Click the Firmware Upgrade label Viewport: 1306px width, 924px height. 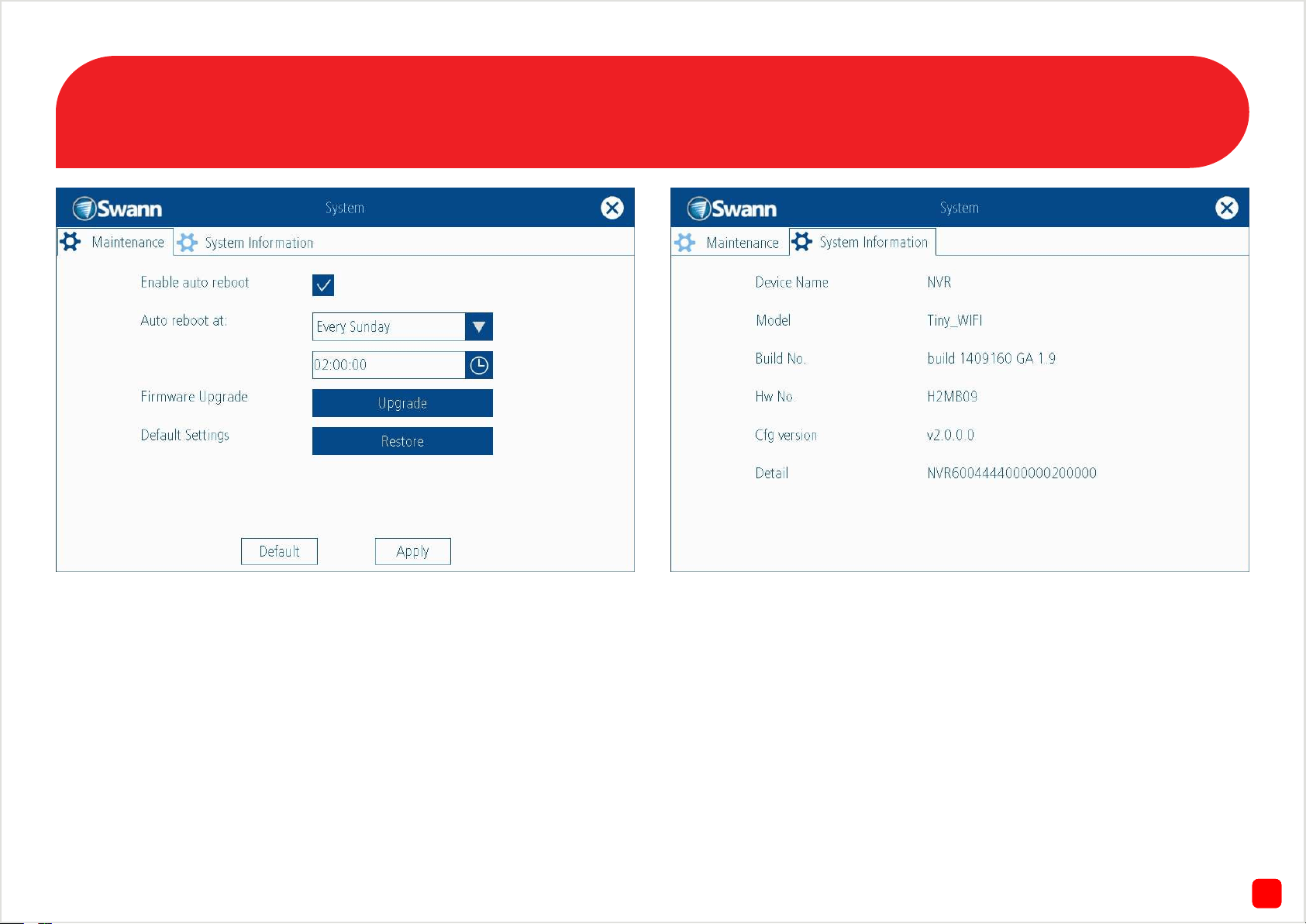pyautogui.click(x=195, y=397)
